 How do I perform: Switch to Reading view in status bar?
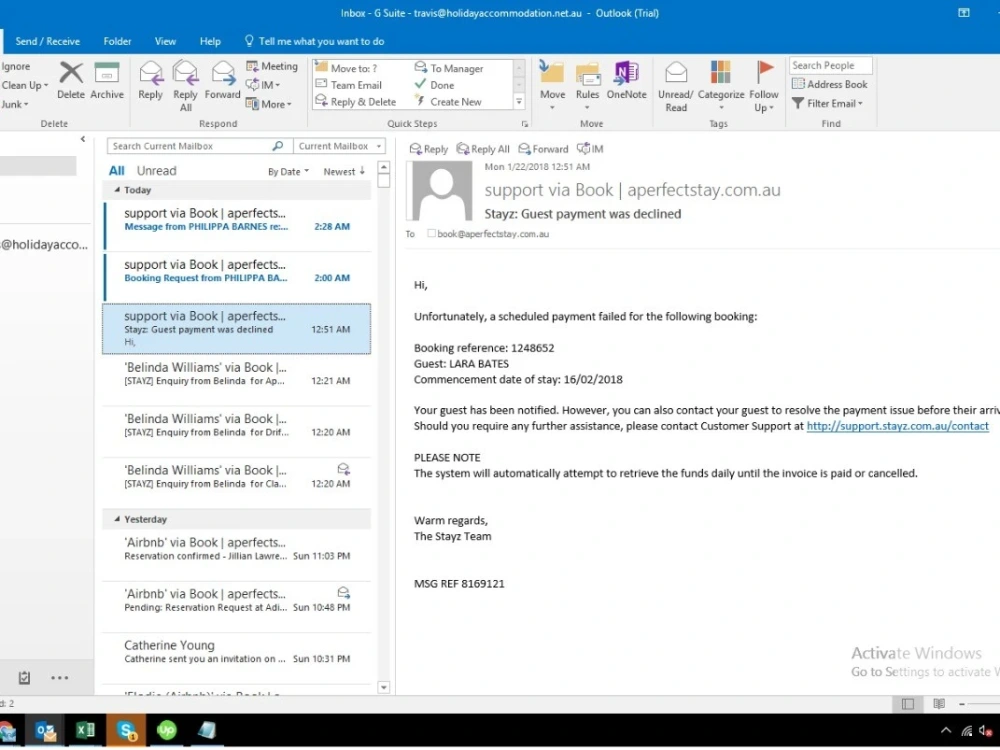(x=939, y=703)
